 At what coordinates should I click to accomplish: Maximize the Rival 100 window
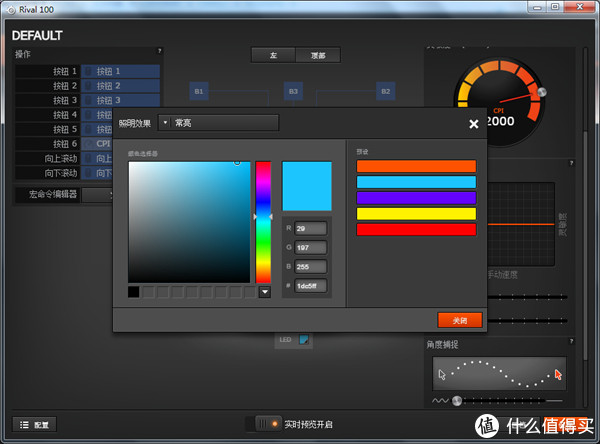555,7
